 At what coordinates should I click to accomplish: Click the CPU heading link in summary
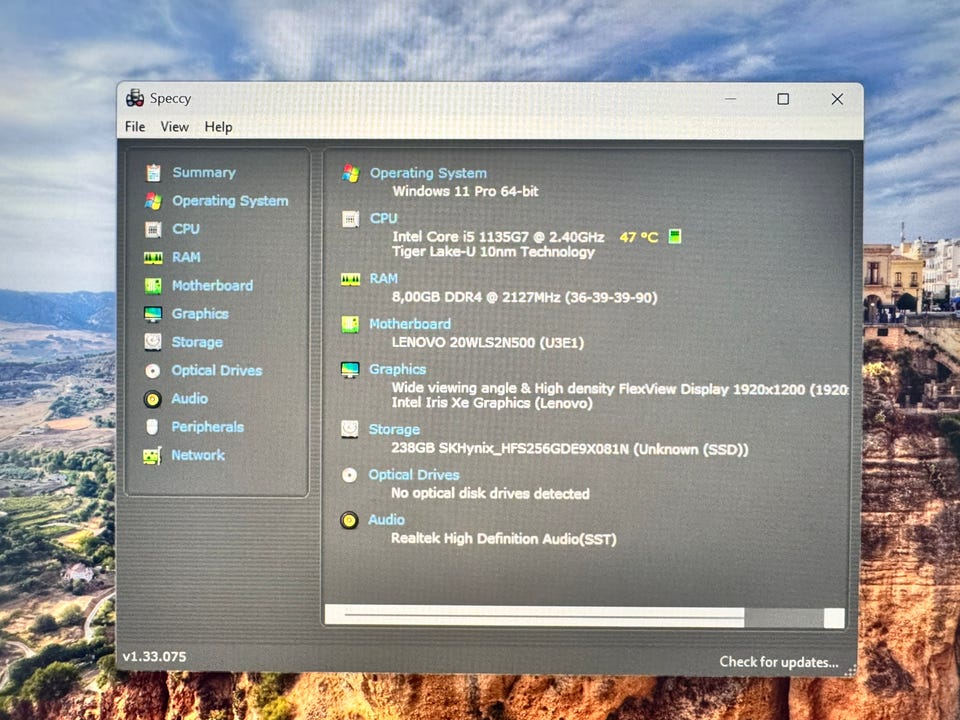coord(383,219)
